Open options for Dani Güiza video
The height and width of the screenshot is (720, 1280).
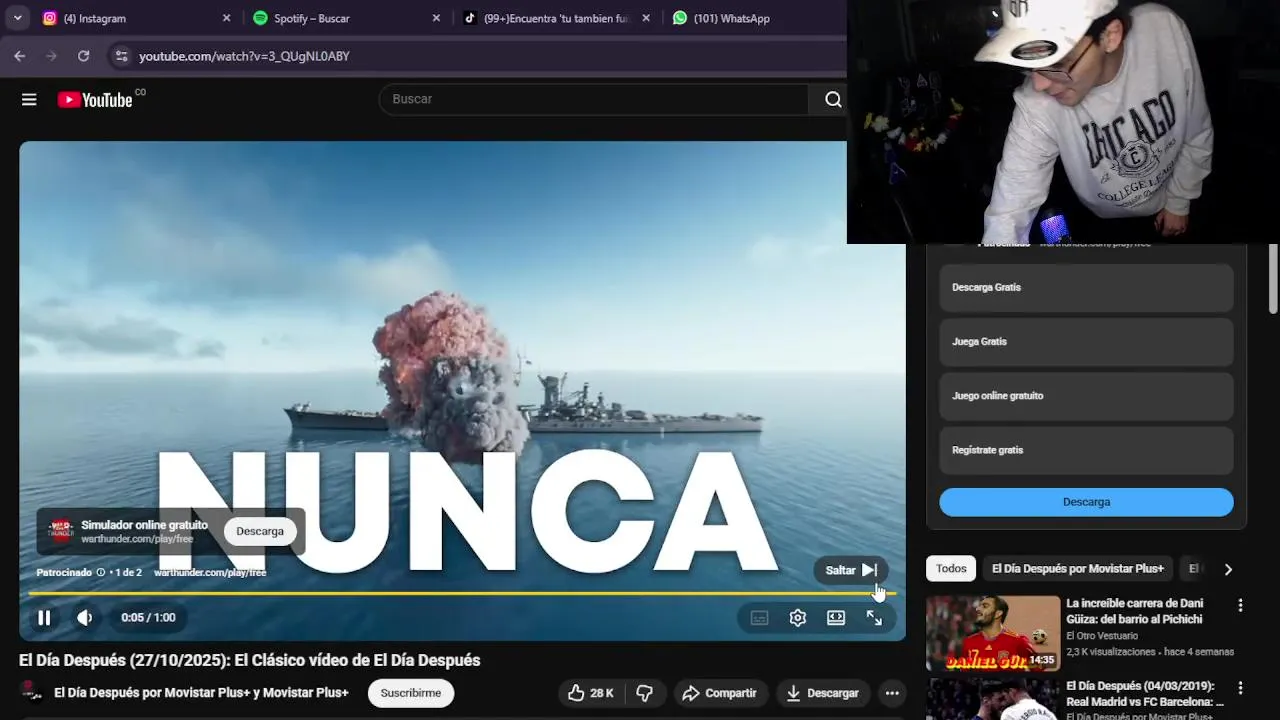click(1240, 605)
